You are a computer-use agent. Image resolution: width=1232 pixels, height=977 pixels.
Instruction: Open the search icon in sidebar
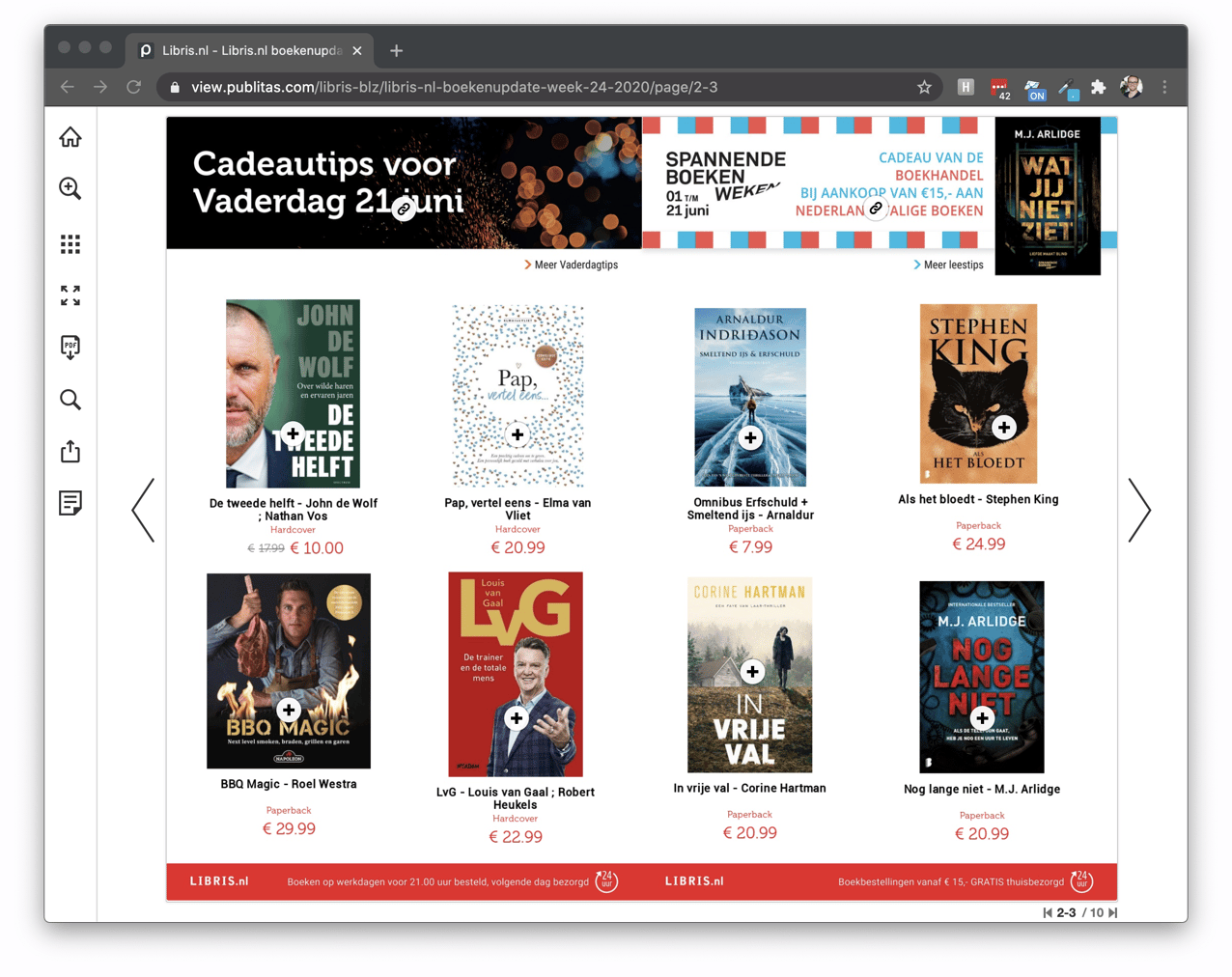(70, 400)
